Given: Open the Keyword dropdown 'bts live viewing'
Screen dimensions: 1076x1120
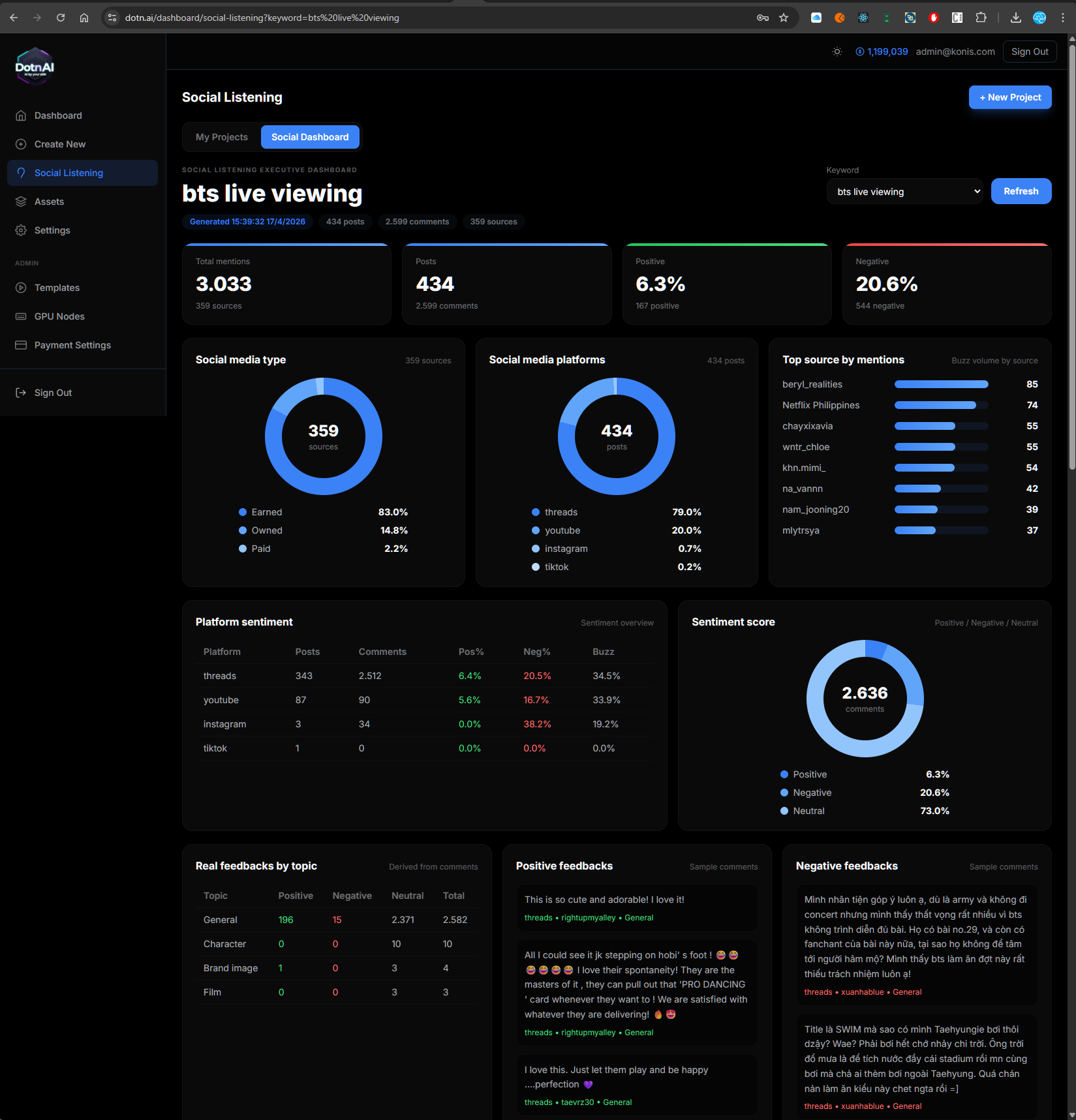Looking at the screenshot, I should pyautogui.click(x=905, y=192).
